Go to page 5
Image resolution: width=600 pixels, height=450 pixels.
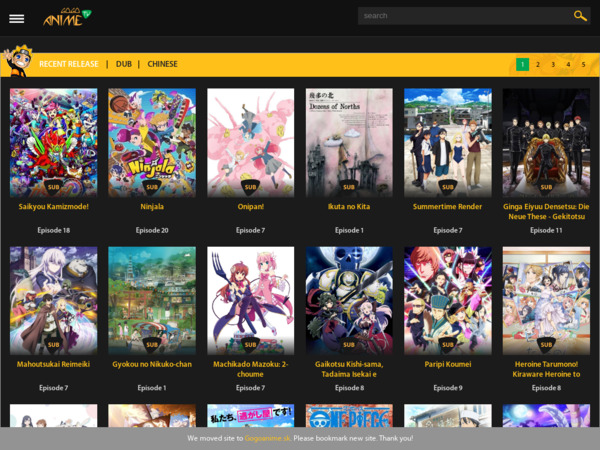(584, 64)
